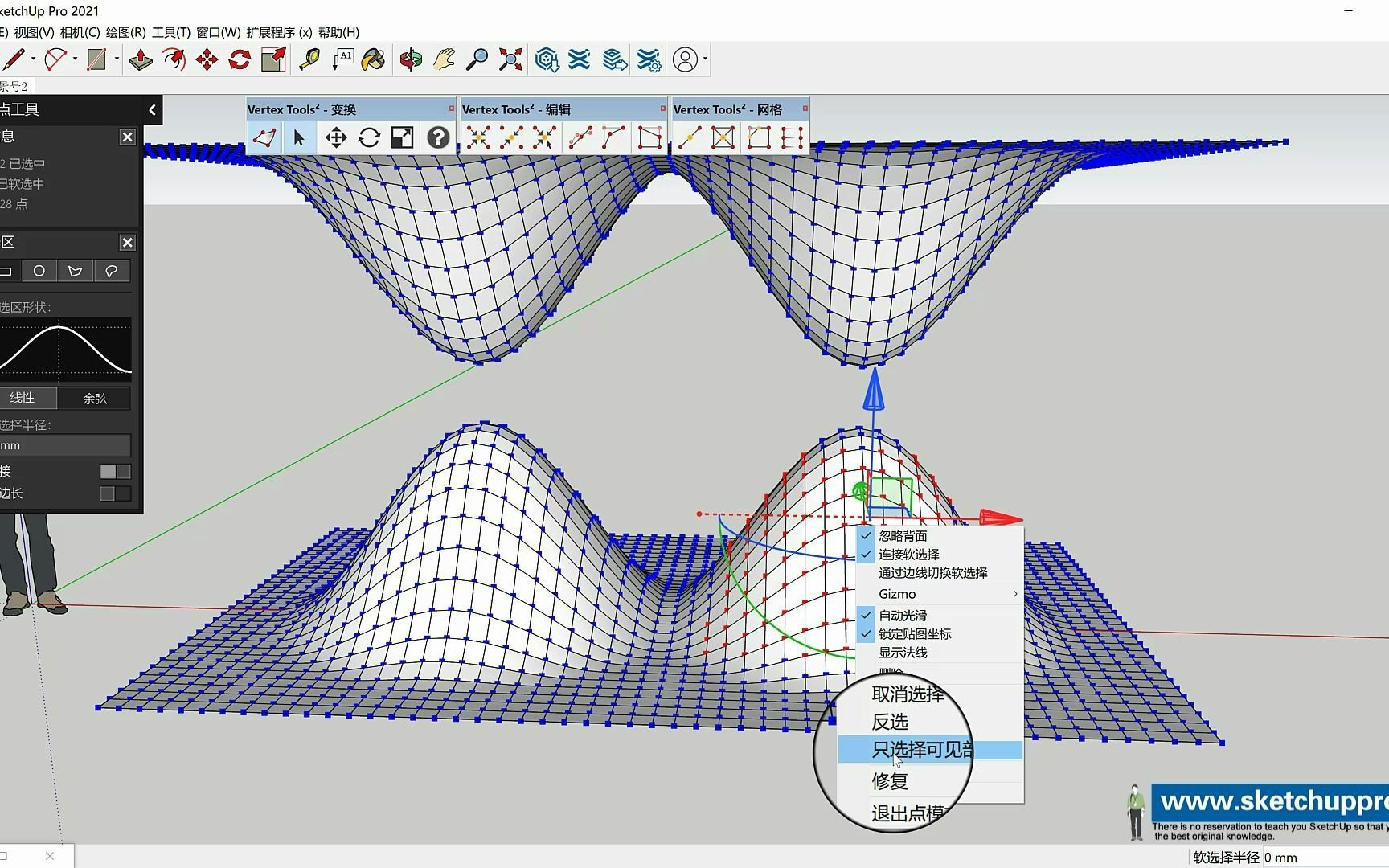Select the Rotate tool
The image size is (1389, 868).
point(240,59)
